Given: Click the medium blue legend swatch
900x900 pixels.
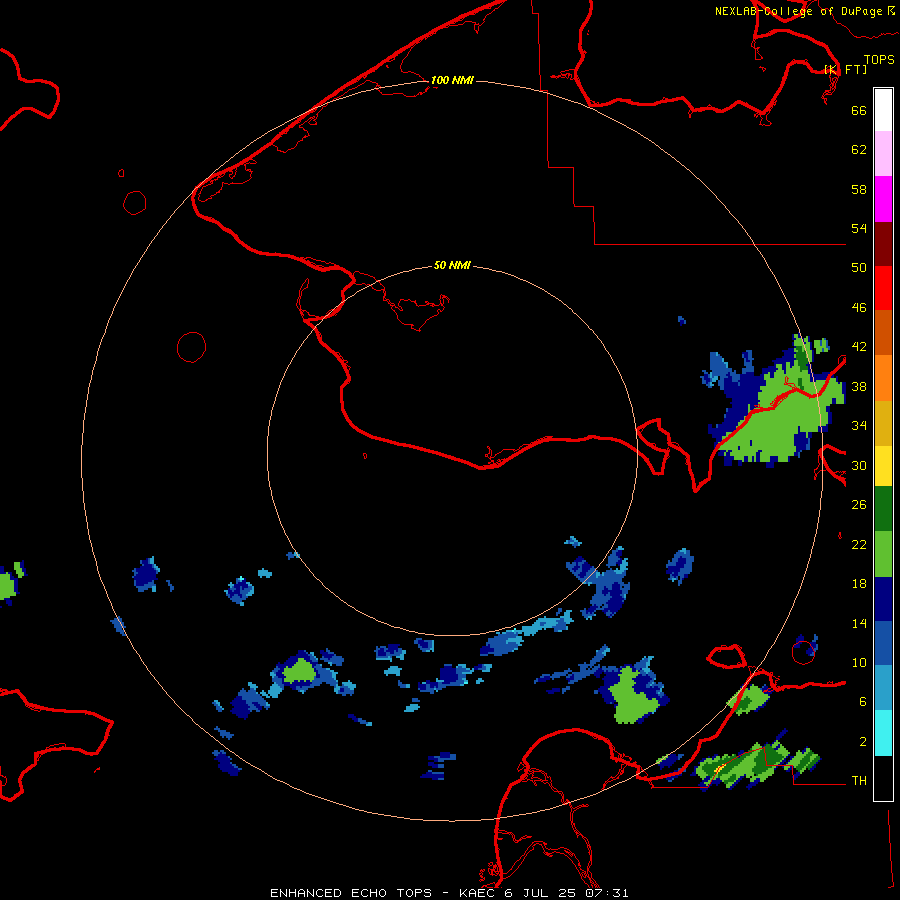Looking at the screenshot, I should 883,643.
